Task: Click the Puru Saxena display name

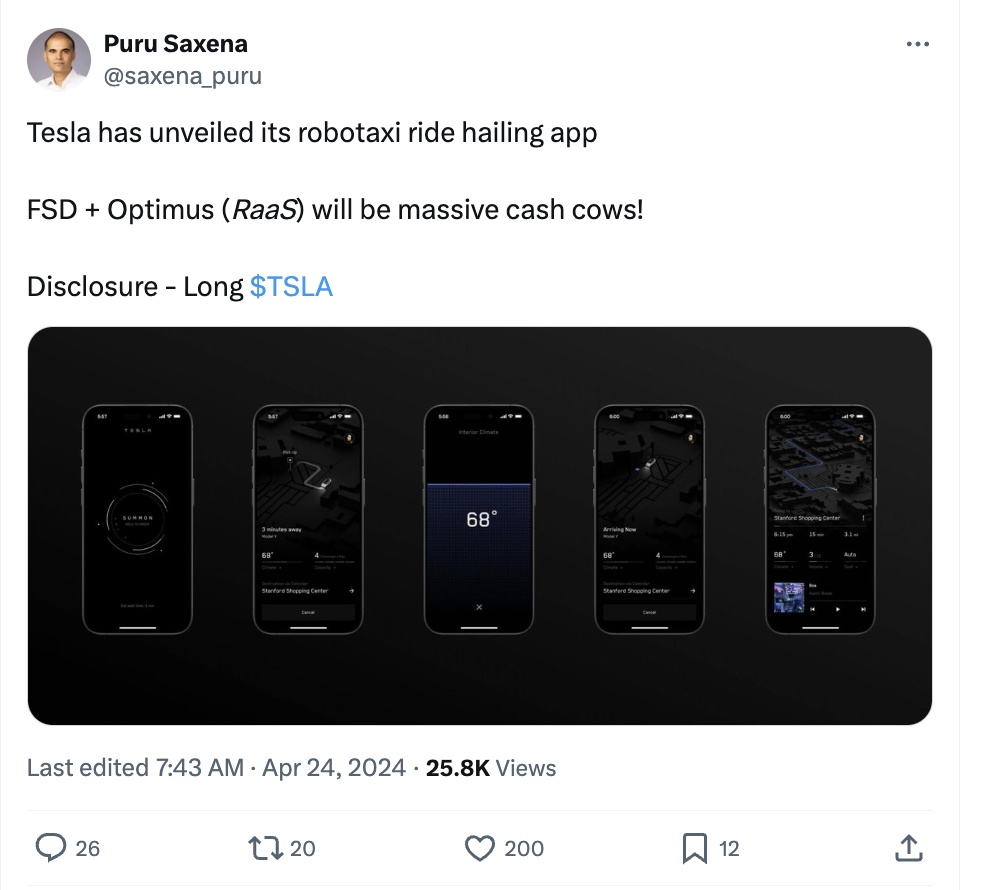Action: coord(175,44)
